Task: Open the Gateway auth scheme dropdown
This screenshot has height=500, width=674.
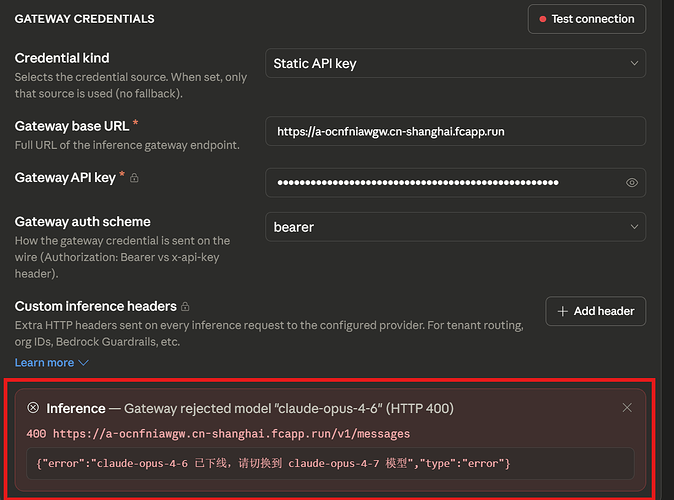Action: pos(455,227)
